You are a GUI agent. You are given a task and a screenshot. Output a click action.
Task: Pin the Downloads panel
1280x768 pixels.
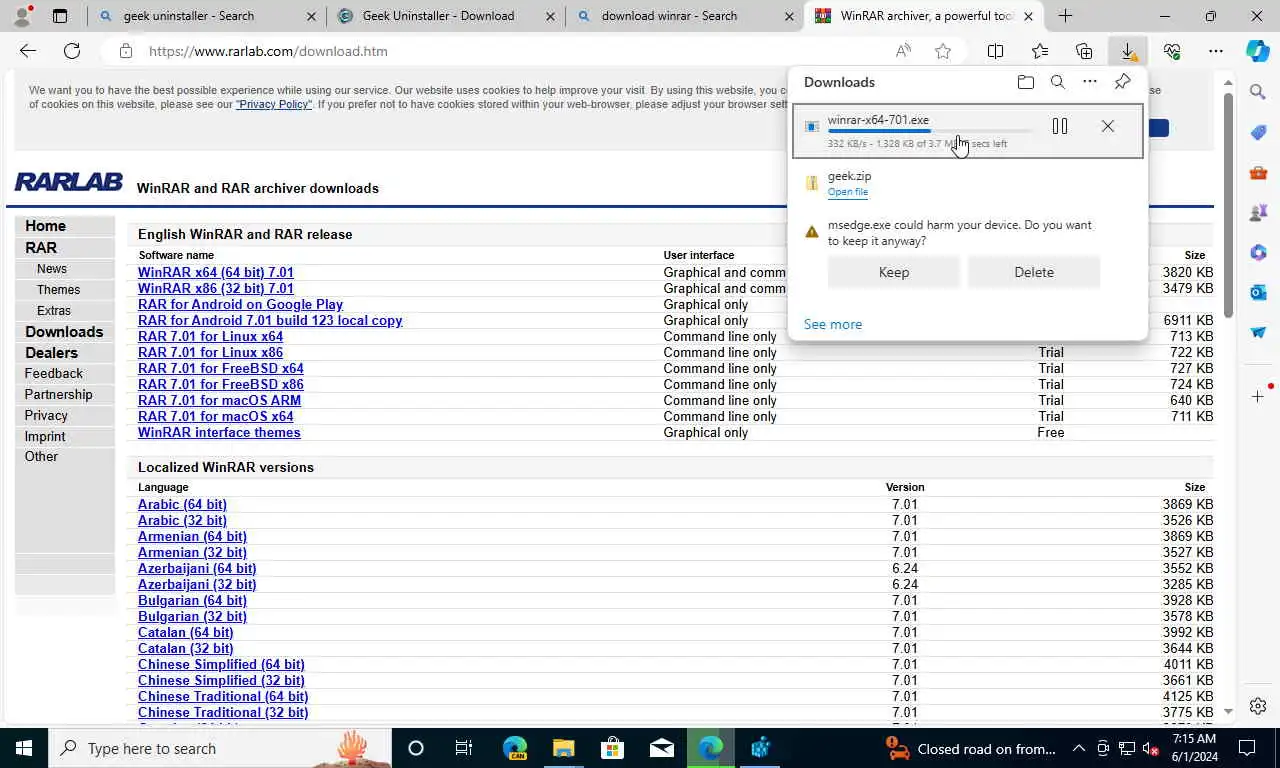click(x=1123, y=82)
